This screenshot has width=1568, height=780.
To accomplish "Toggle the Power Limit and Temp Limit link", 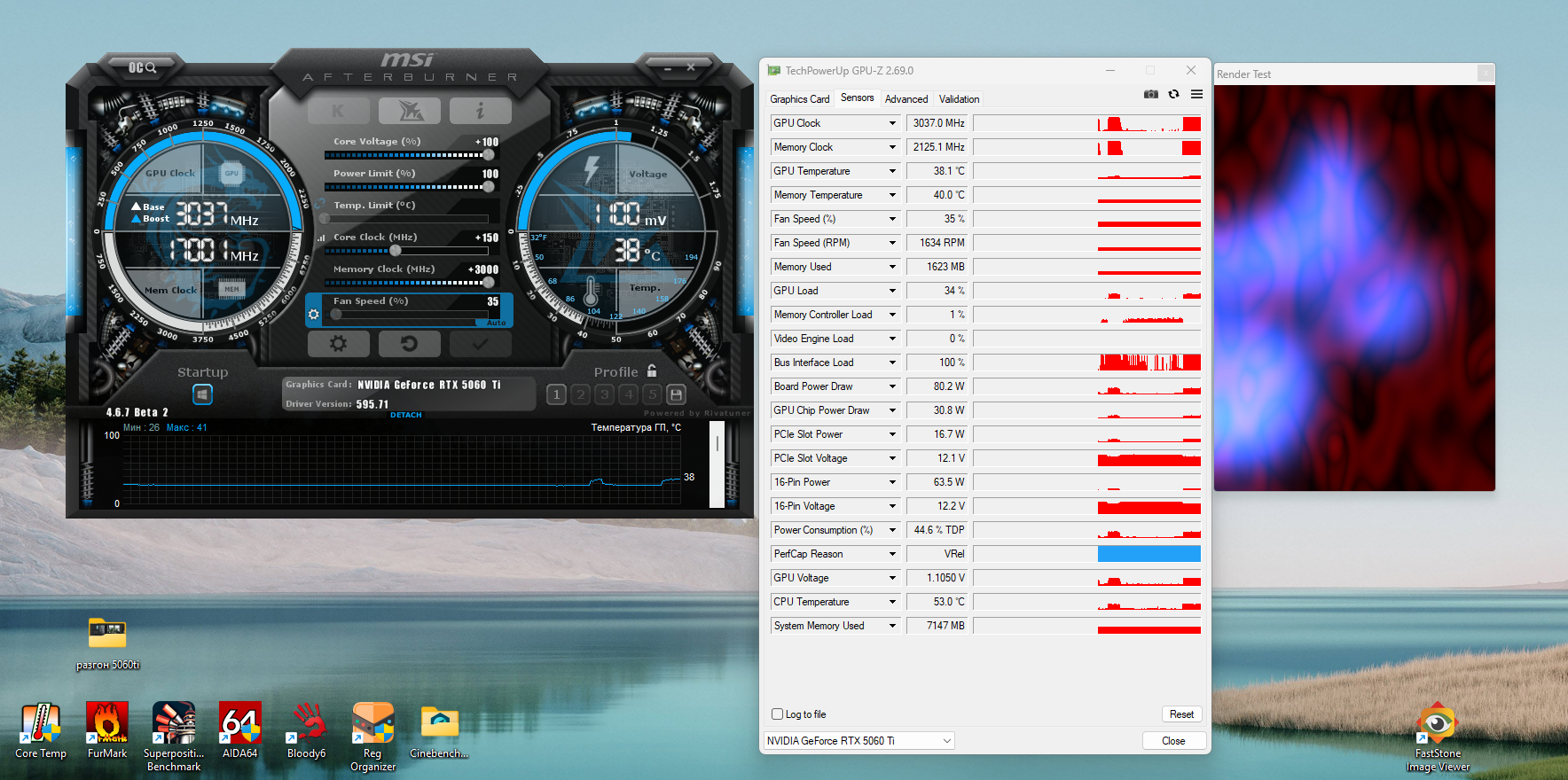I will click(319, 205).
